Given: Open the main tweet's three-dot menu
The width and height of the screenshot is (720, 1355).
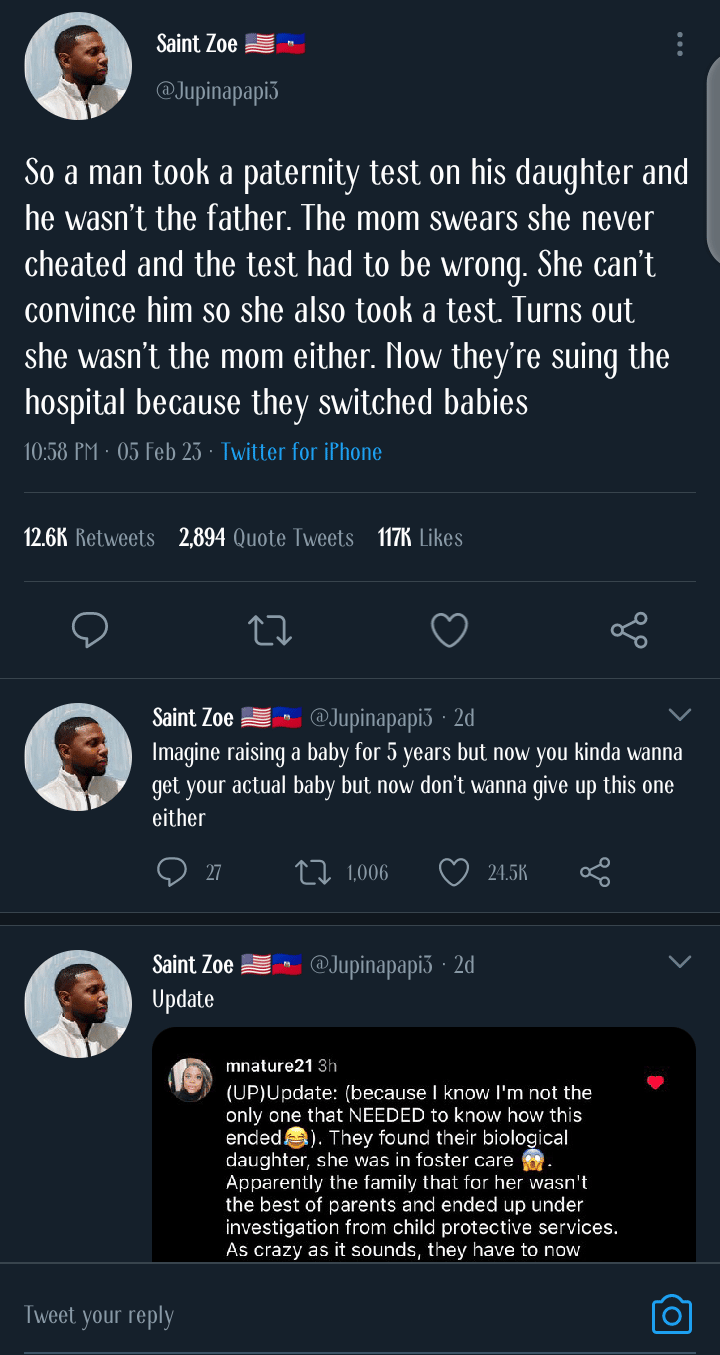Looking at the screenshot, I should [680, 44].
